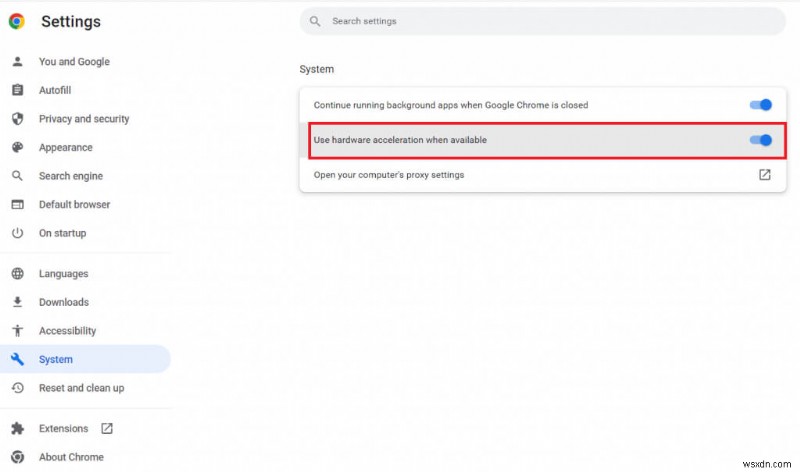The width and height of the screenshot is (800, 472).
Task: Open Privacy and security settings
Action: point(84,119)
